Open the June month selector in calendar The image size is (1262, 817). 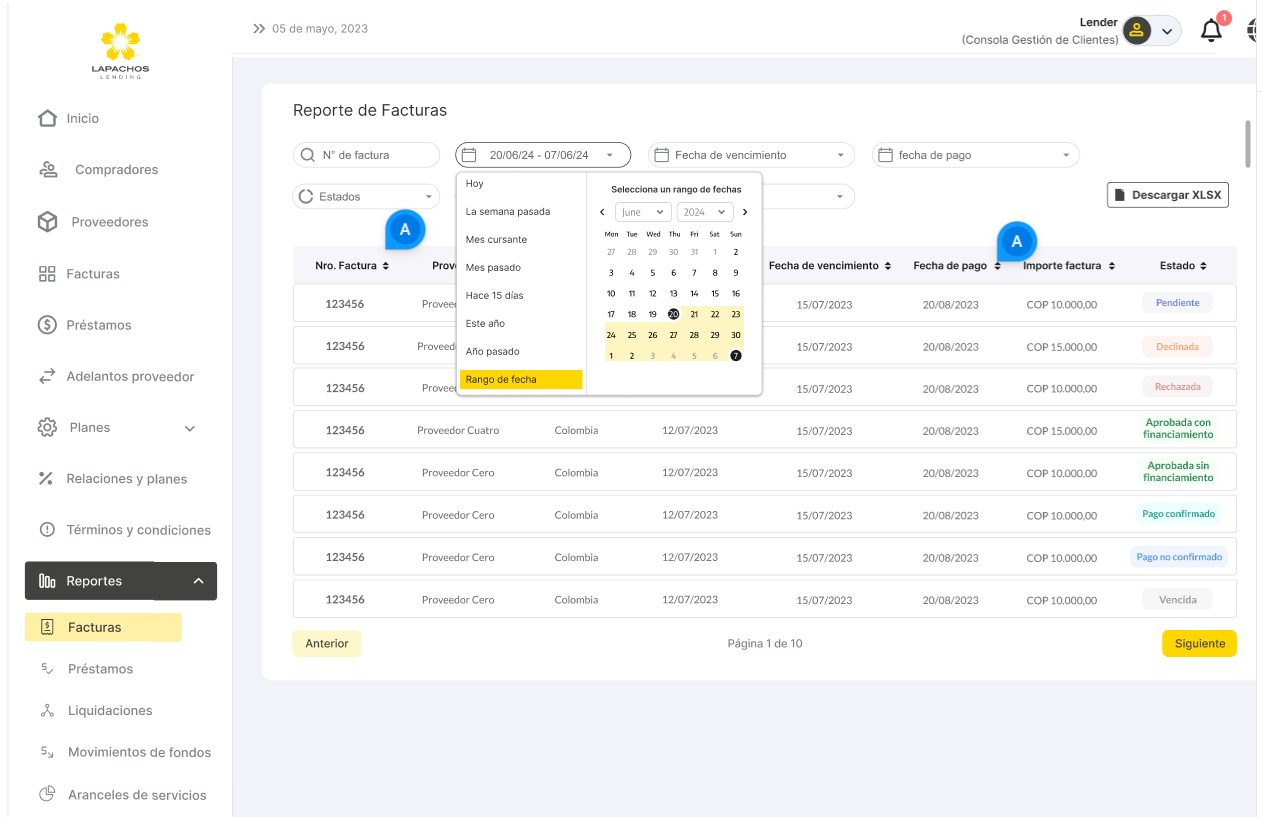643,212
